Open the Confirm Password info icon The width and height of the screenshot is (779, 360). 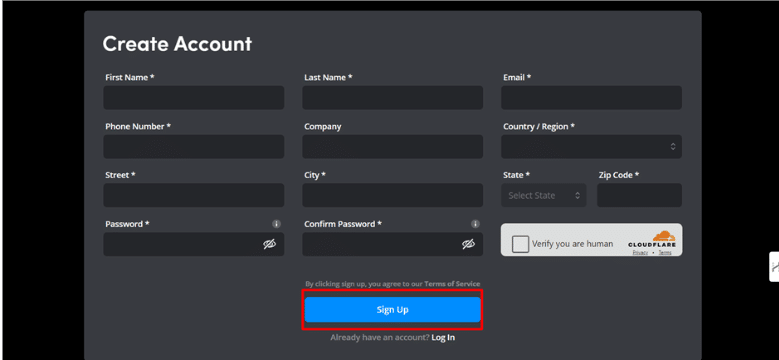475,224
